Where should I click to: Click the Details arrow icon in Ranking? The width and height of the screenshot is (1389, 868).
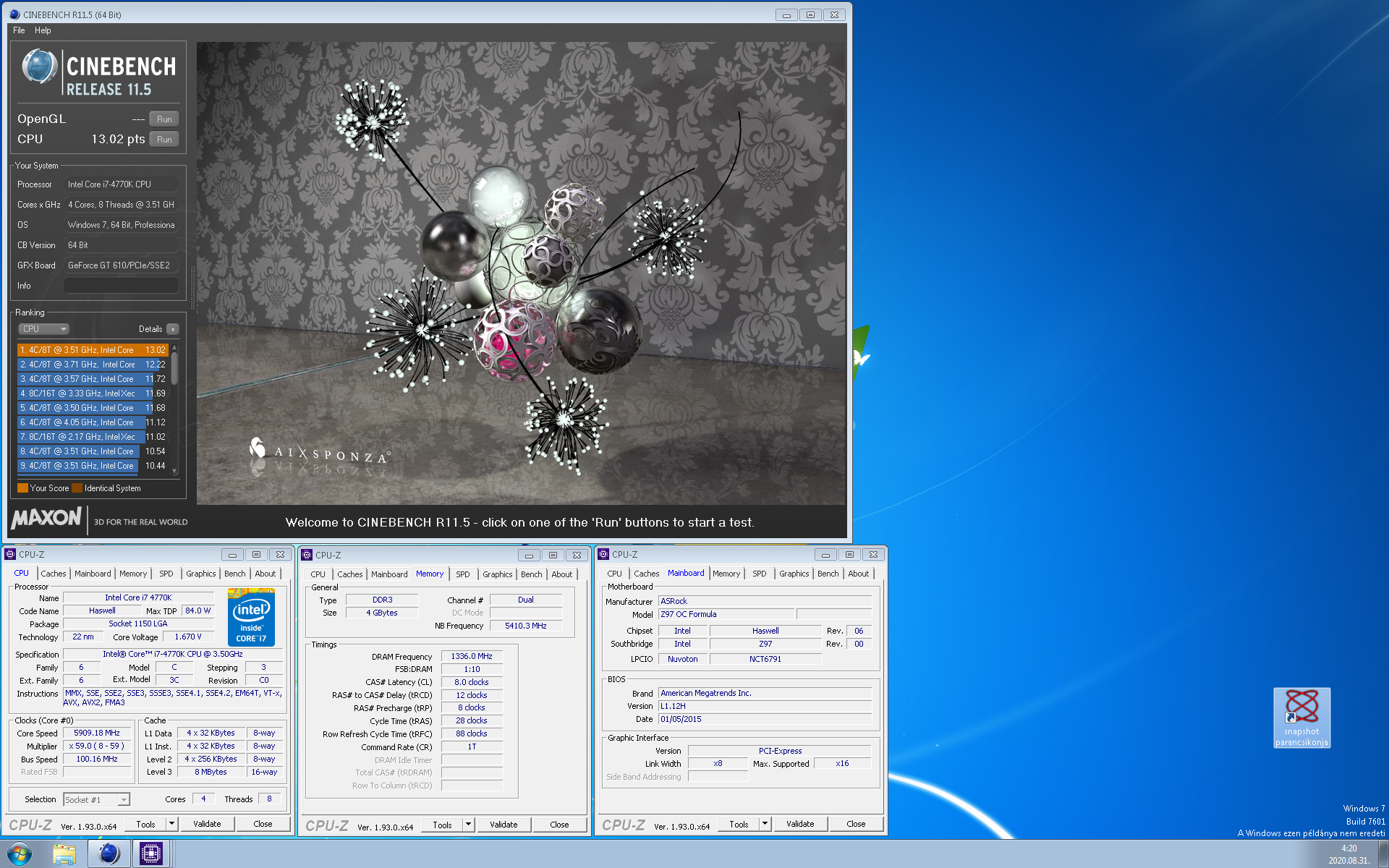pyautogui.click(x=173, y=329)
